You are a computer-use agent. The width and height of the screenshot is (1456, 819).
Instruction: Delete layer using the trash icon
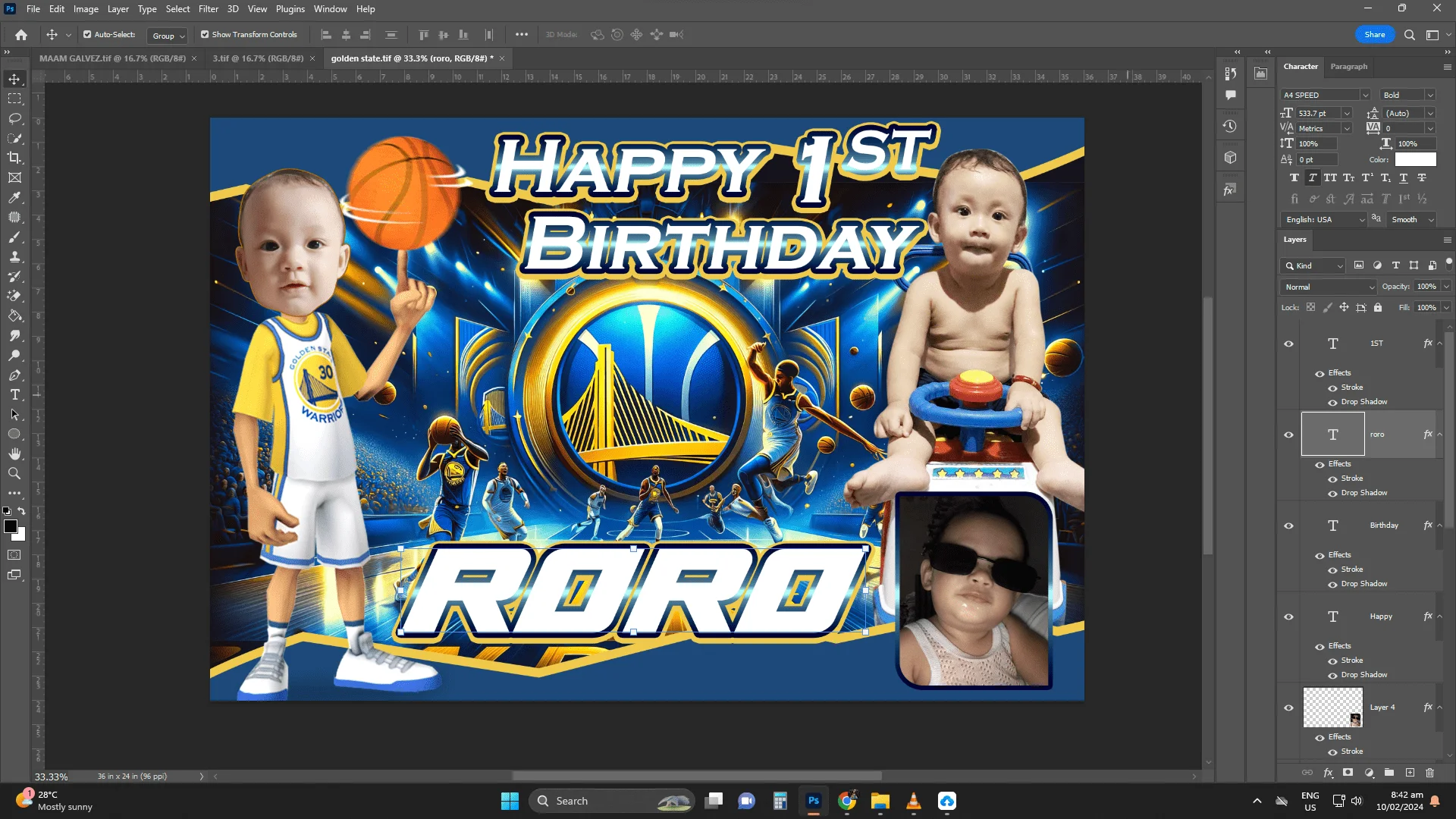(x=1430, y=773)
